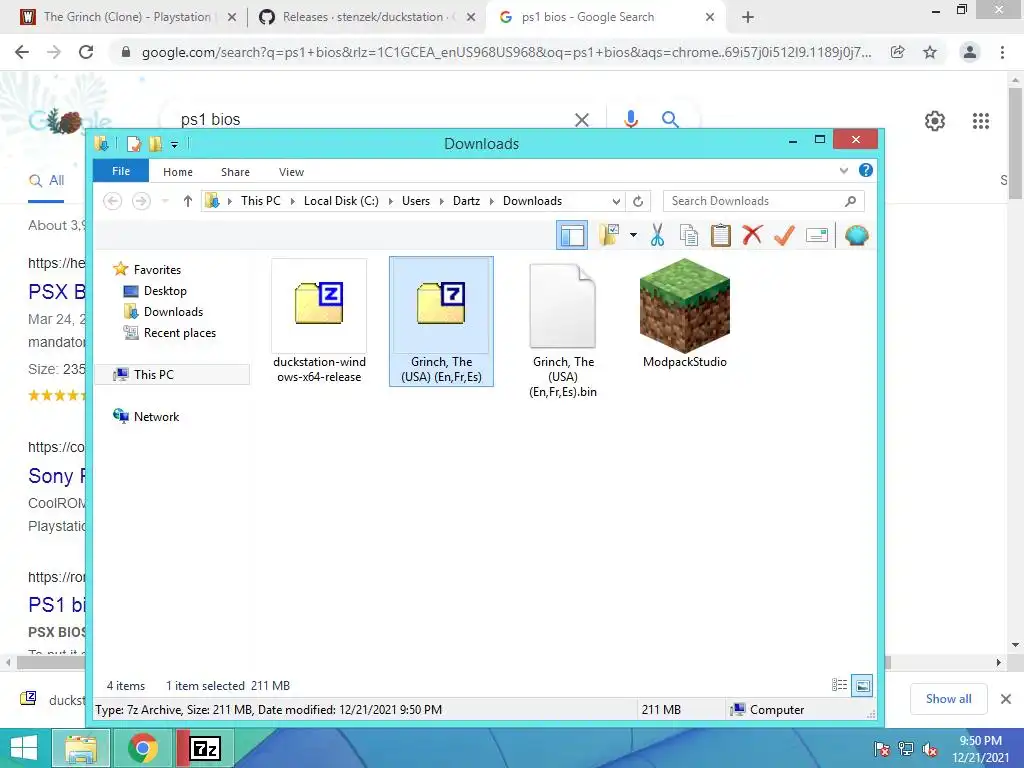This screenshot has height=768, width=1024.
Task: Select the duckstation-windows-x64-release archive
Action: [319, 321]
